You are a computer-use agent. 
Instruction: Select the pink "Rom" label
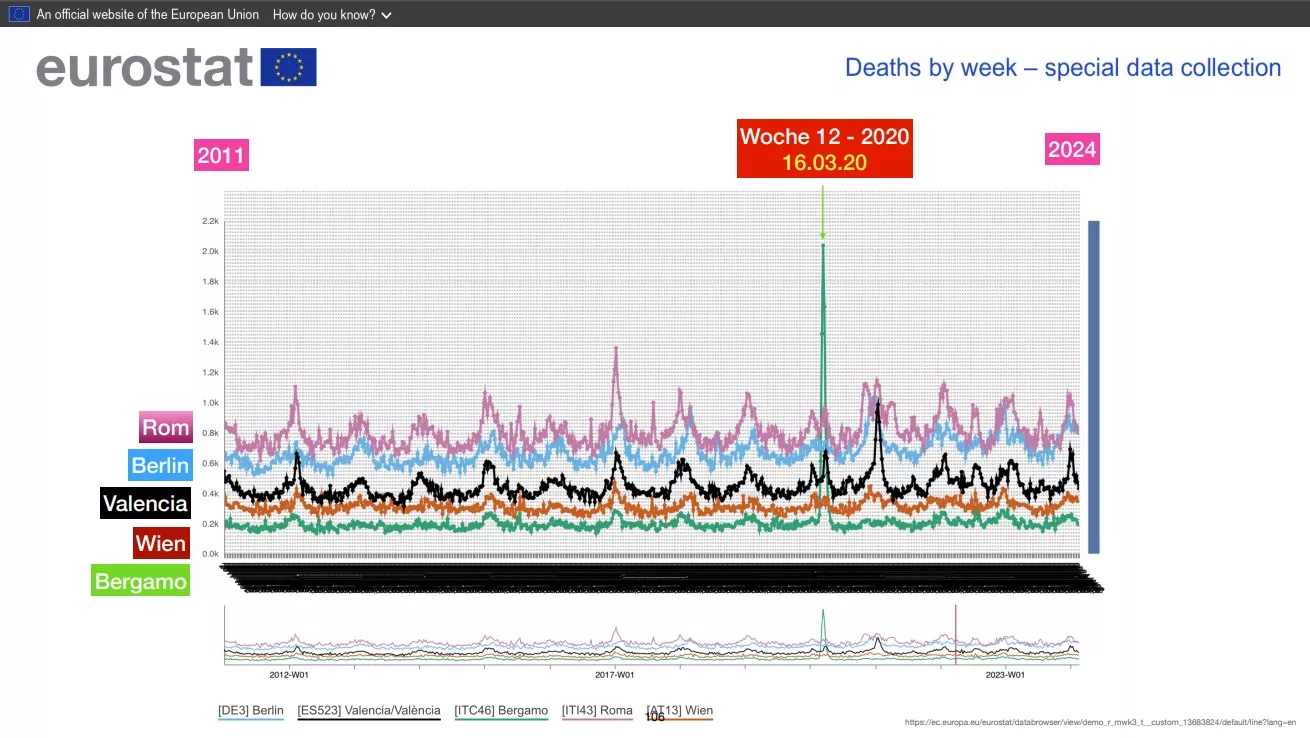(x=165, y=428)
